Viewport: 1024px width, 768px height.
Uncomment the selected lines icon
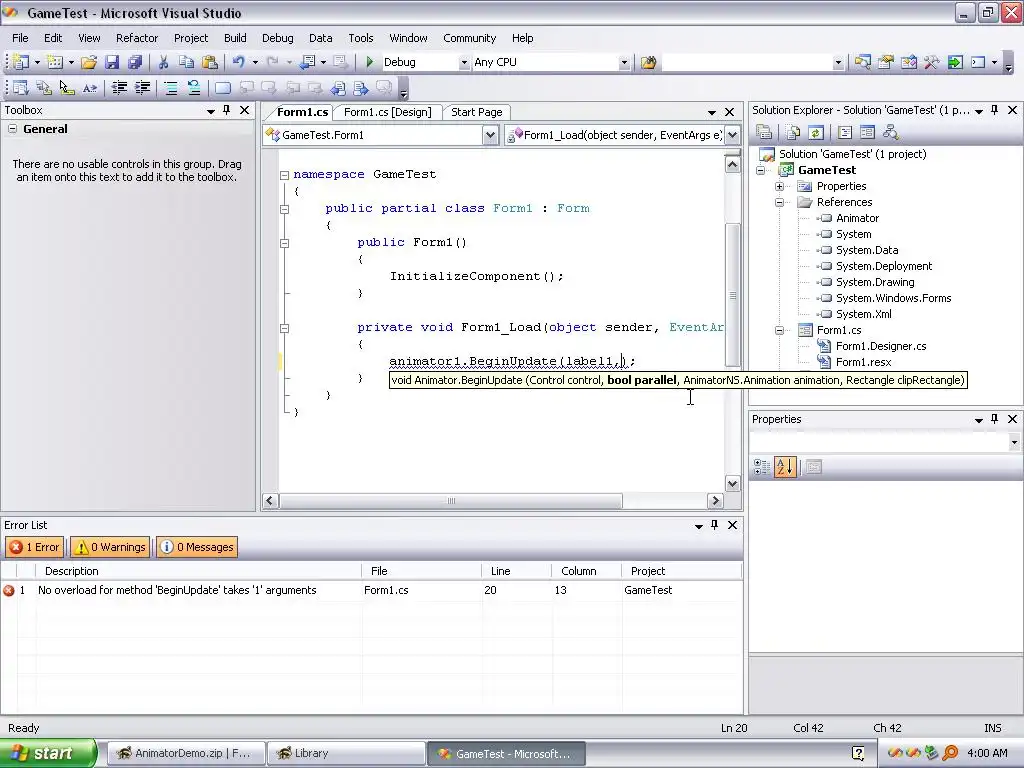(x=194, y=88)
